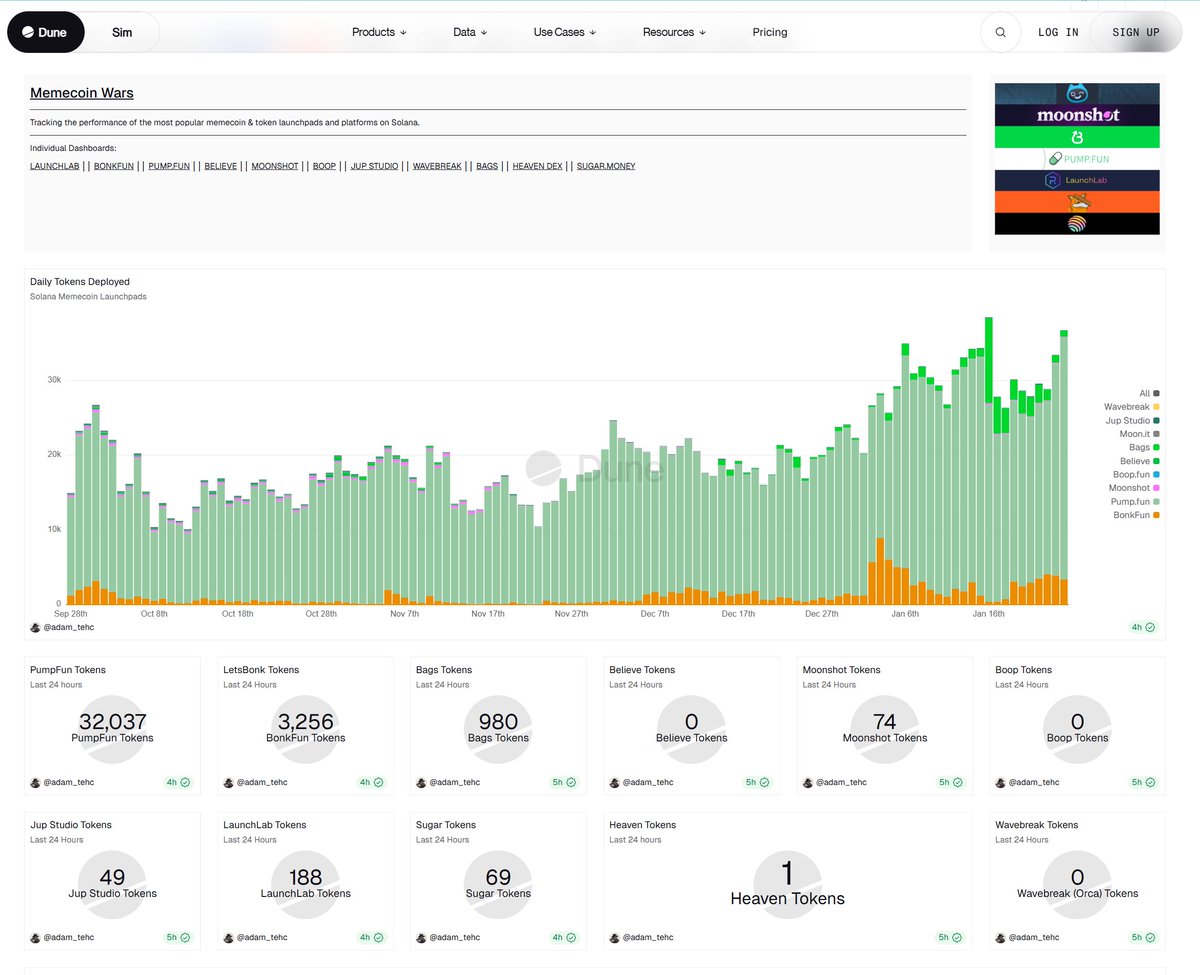
Task: Expand the Data dropdown menu
Action: pyautogui.click(x=470, y=32)
